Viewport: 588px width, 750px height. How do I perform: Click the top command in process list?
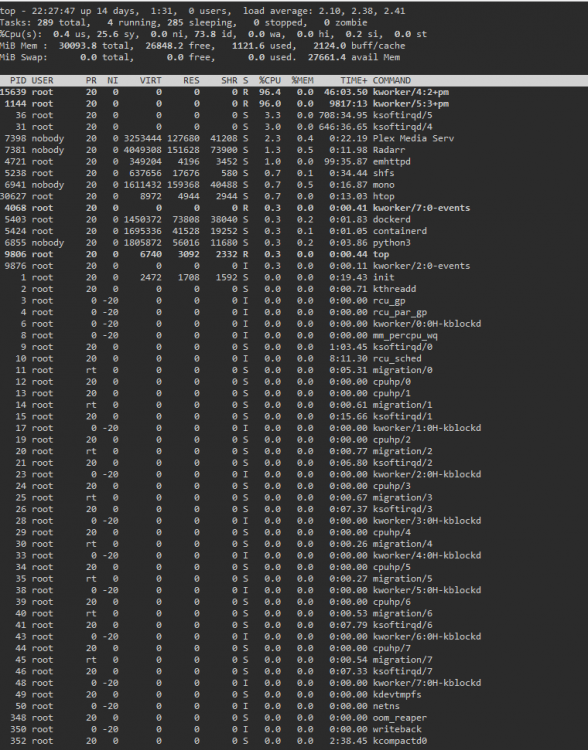(x=381, y=254)
